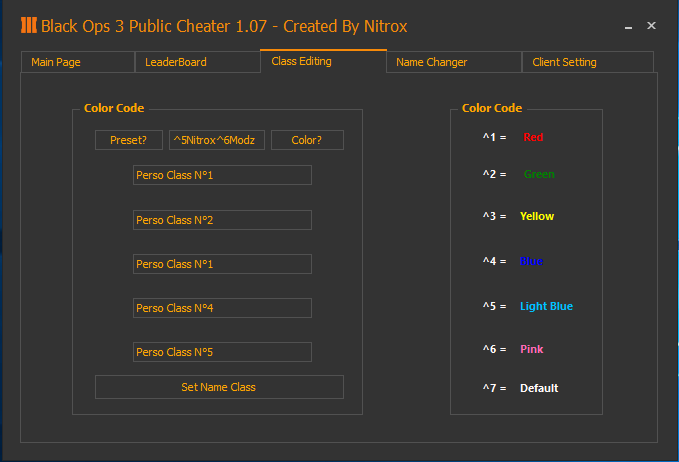Open the LeaderBoard tab
679x462 pixels.
pos(197,62)
